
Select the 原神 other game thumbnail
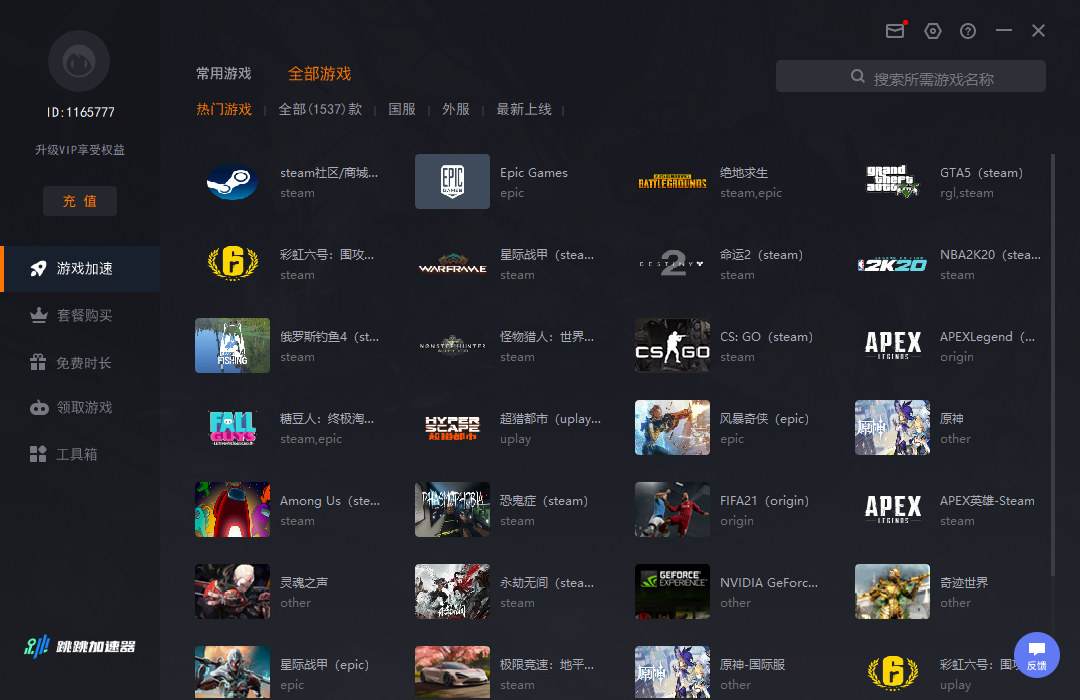click(x=893, y=427)
